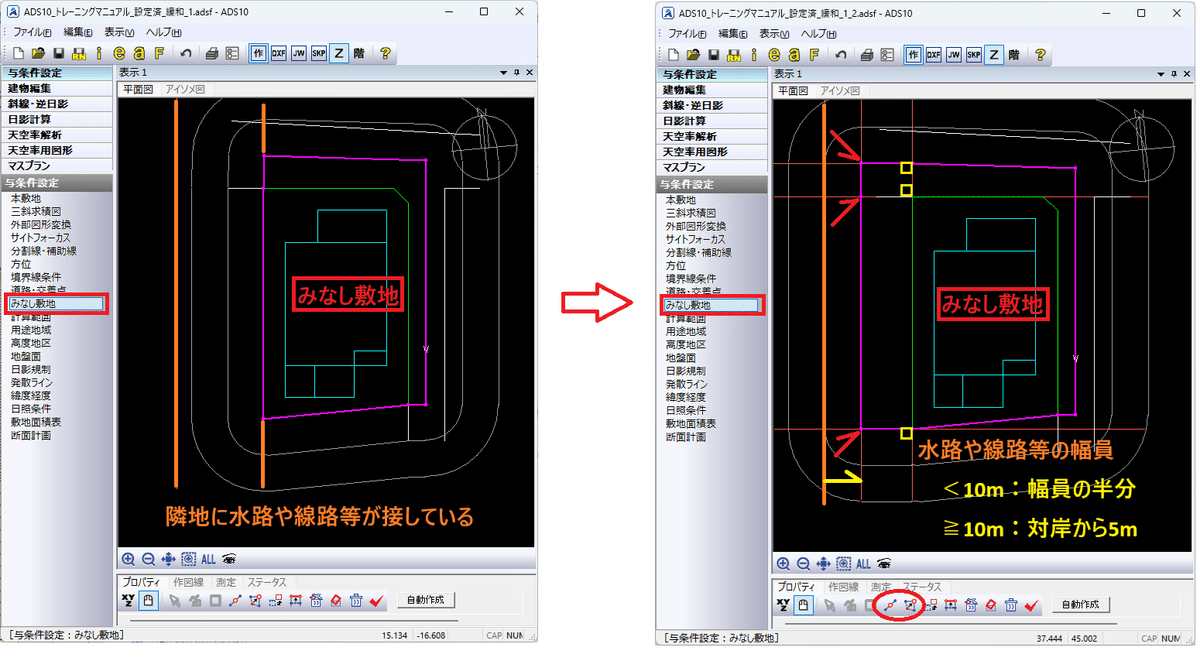Click yellow 'e' icon in 緩和_1.adsf window
This screenshot has width=1200, height=650.
119,53
